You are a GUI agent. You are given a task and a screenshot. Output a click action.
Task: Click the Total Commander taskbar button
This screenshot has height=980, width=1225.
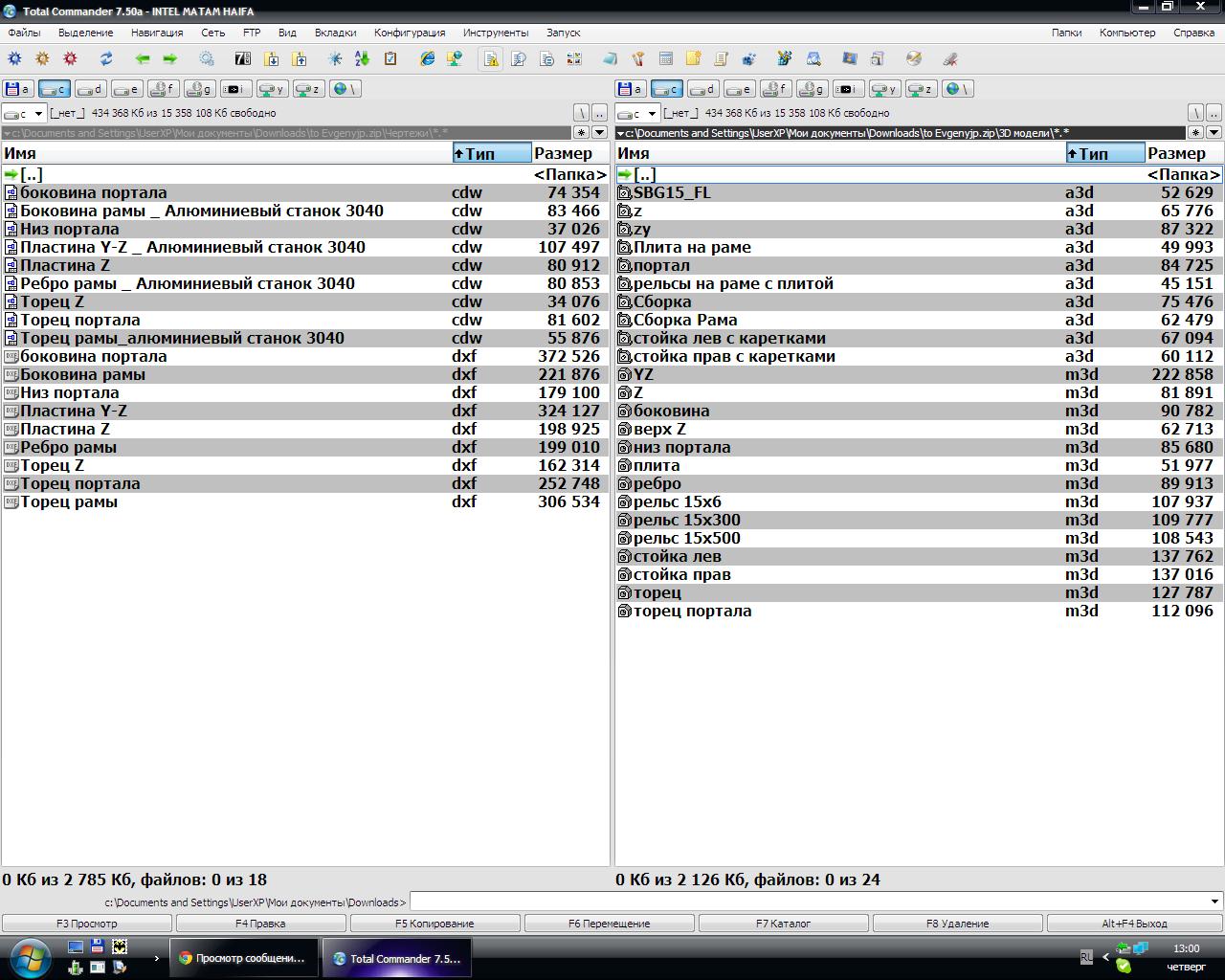pyautogui.click(x=397, y=958)
